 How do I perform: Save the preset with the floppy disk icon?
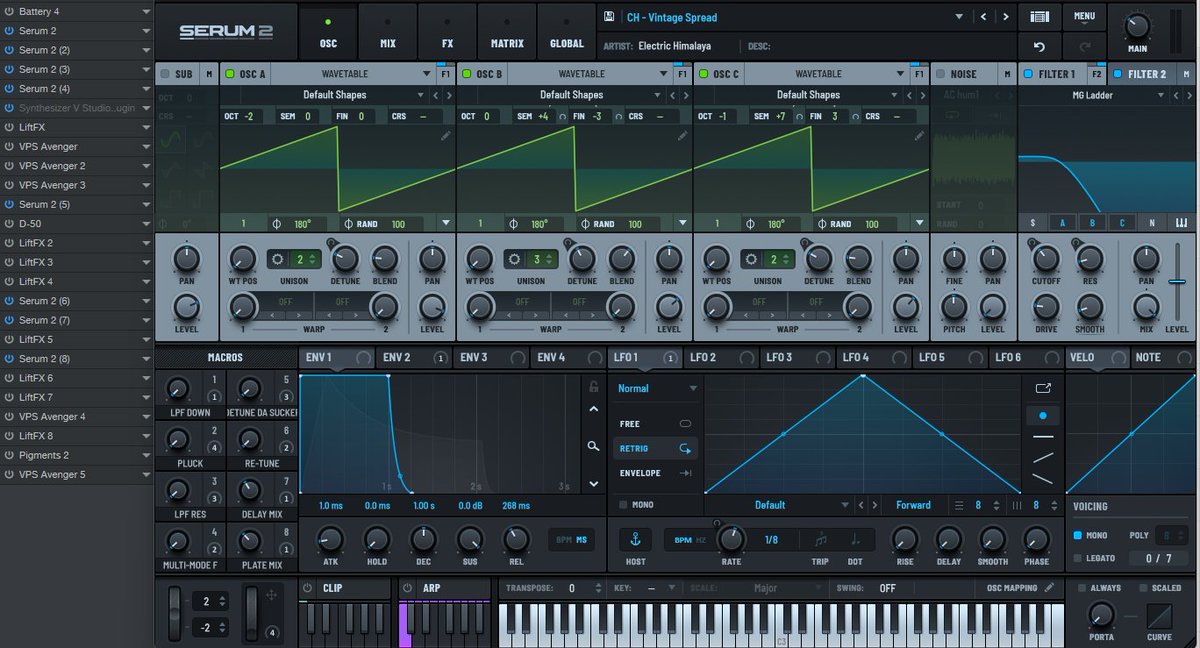point(609,17)
